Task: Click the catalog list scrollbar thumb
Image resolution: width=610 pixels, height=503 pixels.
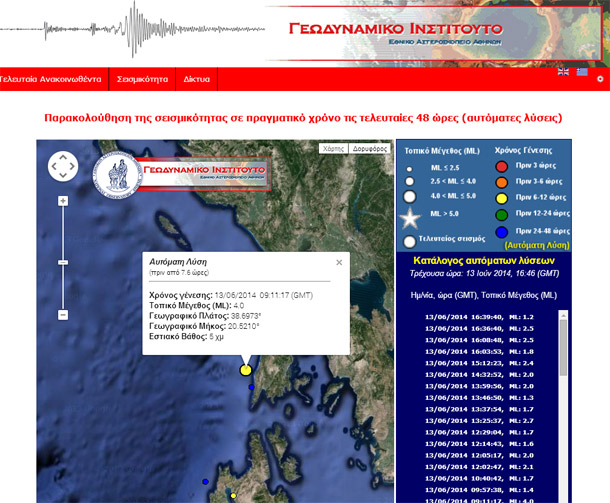Action: click(x=563, y=348)
